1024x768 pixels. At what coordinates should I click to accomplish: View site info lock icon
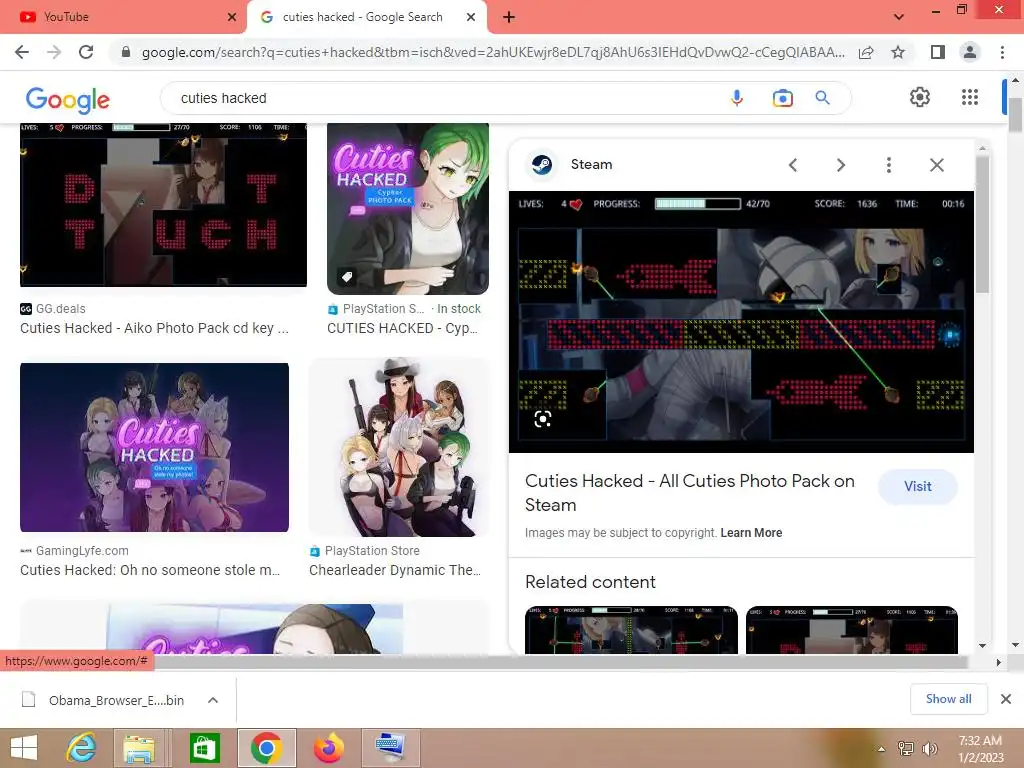[126, 52]
